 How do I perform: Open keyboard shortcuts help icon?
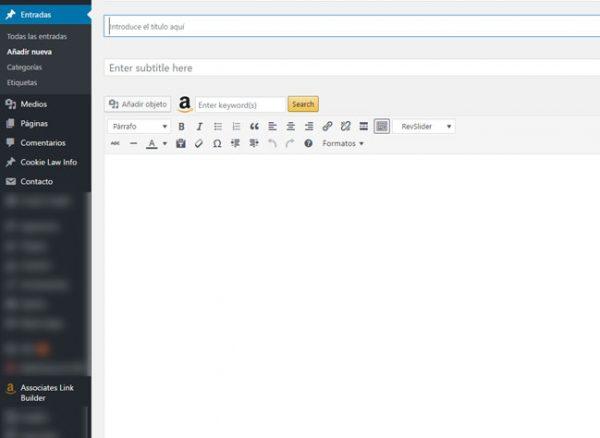tap(308, 144)
